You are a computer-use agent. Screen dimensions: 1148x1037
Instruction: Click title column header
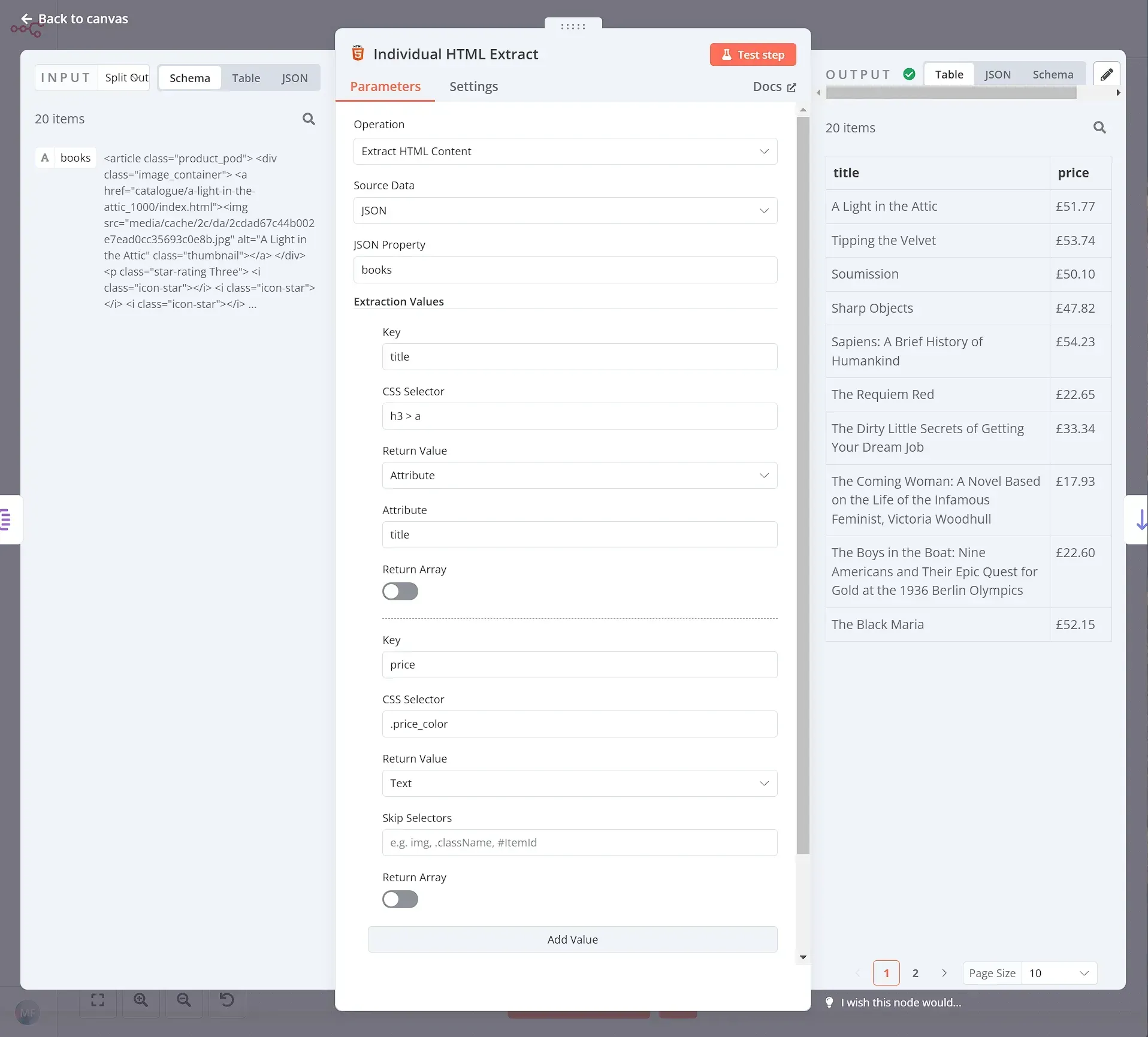click(x=938, y=173)
